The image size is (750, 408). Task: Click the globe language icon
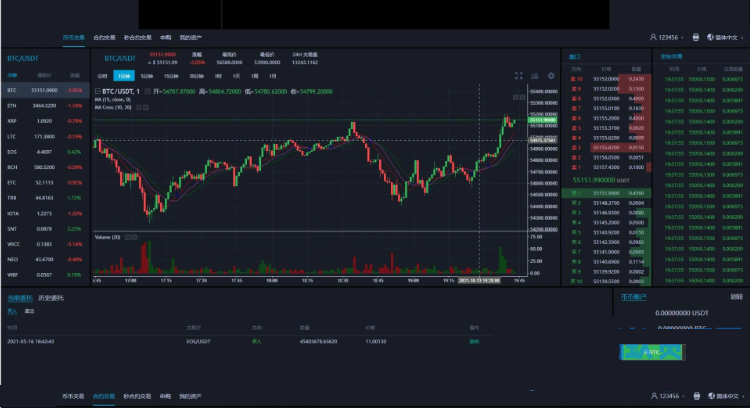coord(708,36)
